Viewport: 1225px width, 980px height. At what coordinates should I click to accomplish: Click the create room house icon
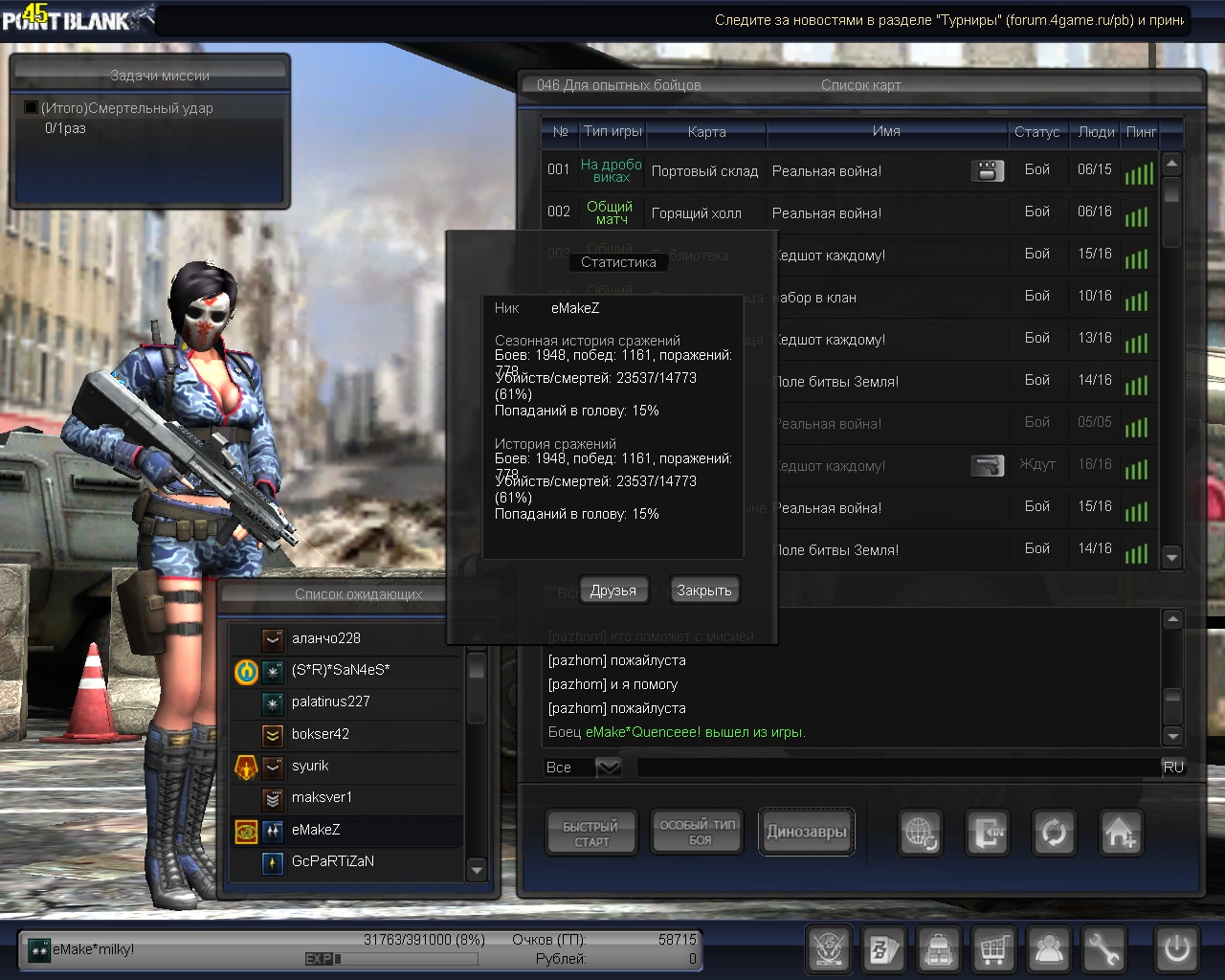(x=1120, y=833)
